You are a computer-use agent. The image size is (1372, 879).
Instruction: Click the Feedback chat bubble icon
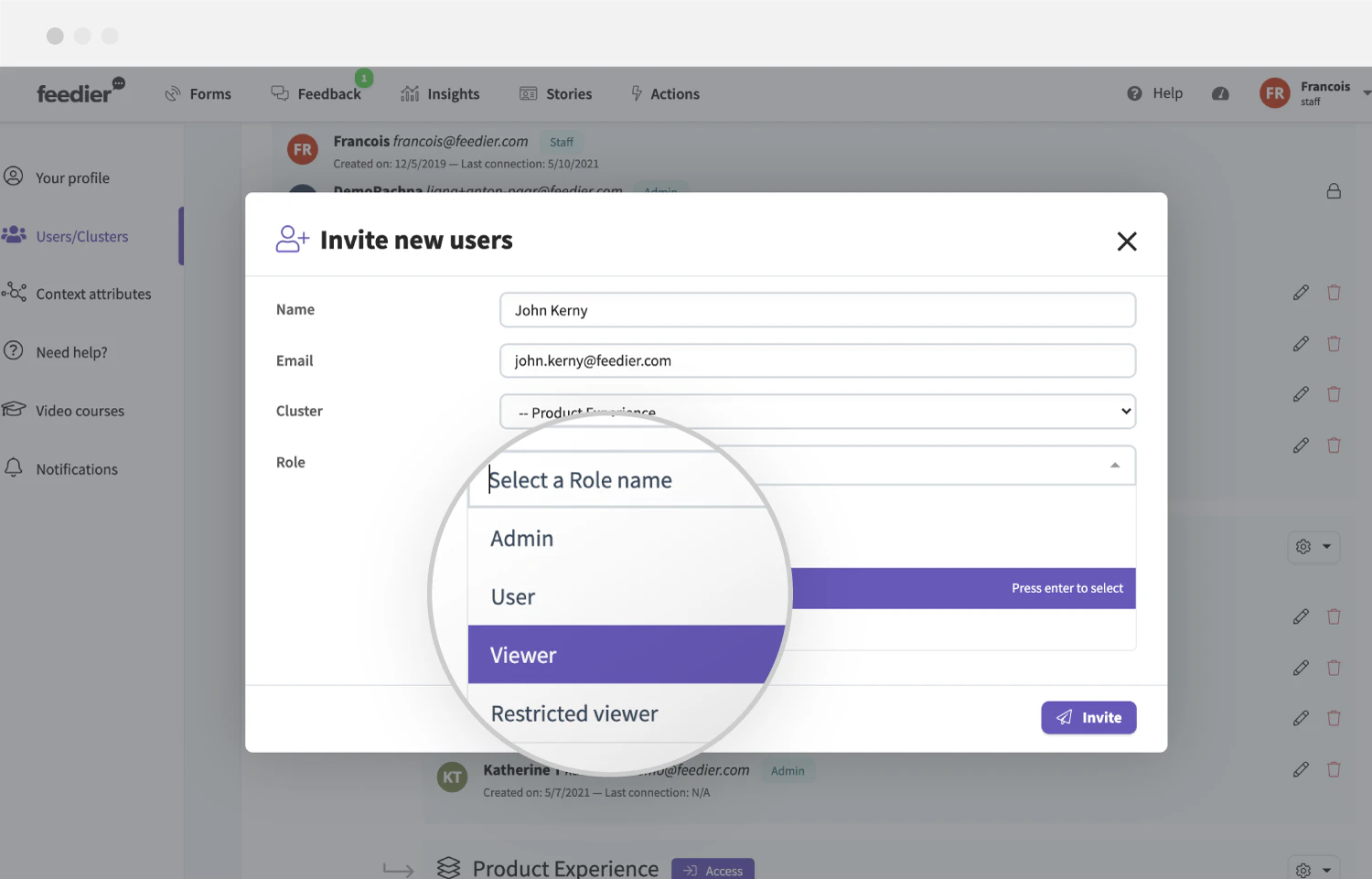(x=278, y=92)
